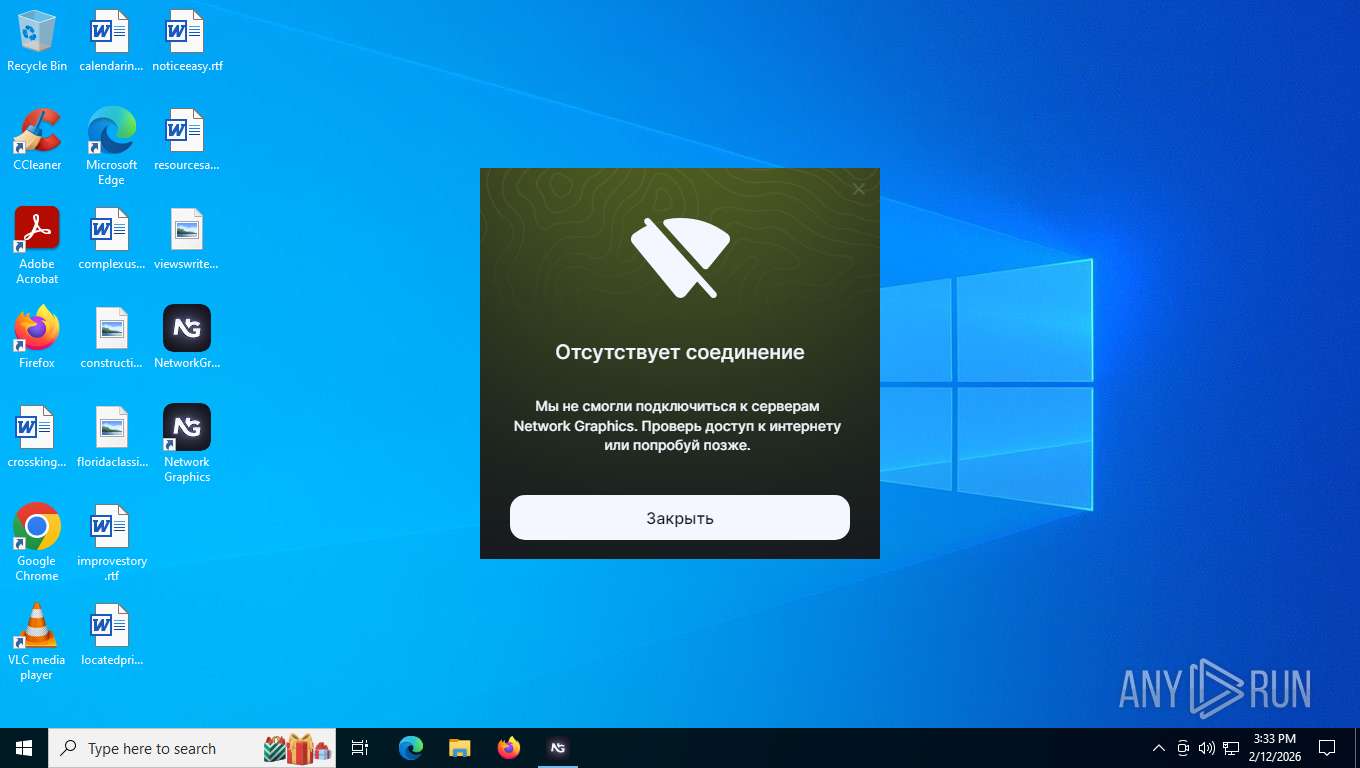Select the locatedpri... Word document icon
The image size is (1360, 768).
[111, 635]
